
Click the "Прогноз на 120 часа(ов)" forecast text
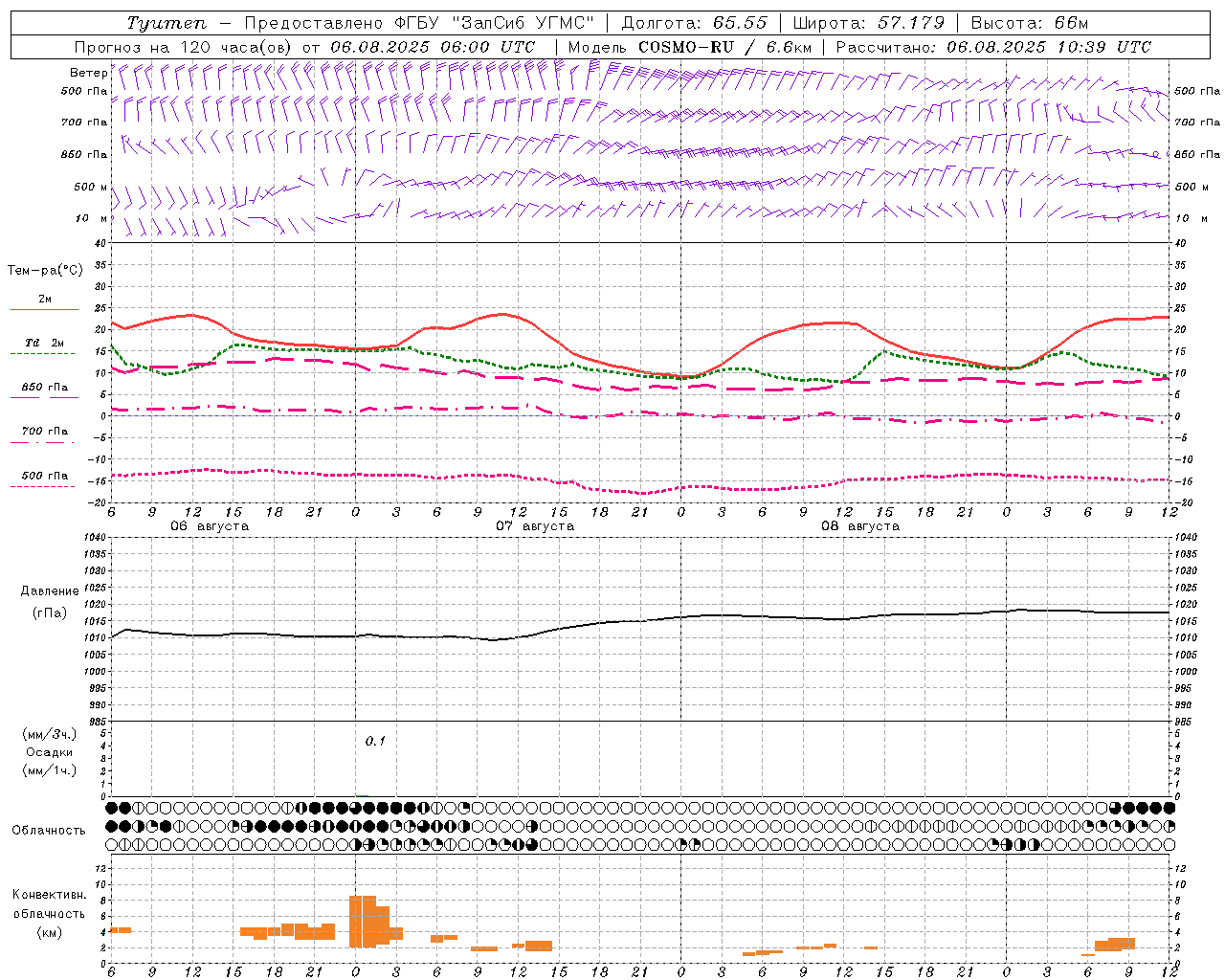pyautogui.click(x=184, y=47)
